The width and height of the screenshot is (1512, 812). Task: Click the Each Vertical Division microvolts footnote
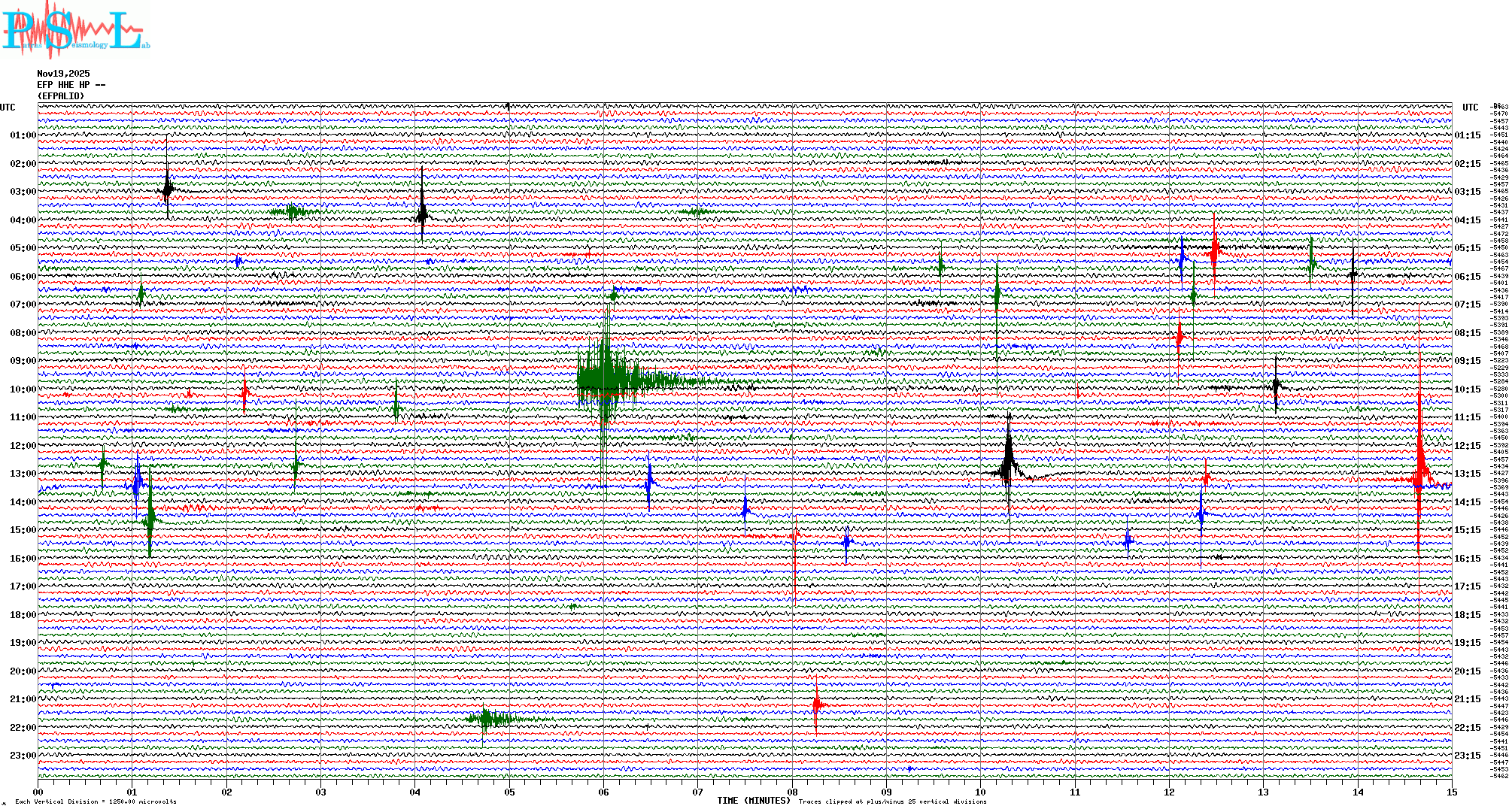tap(96, 801)
